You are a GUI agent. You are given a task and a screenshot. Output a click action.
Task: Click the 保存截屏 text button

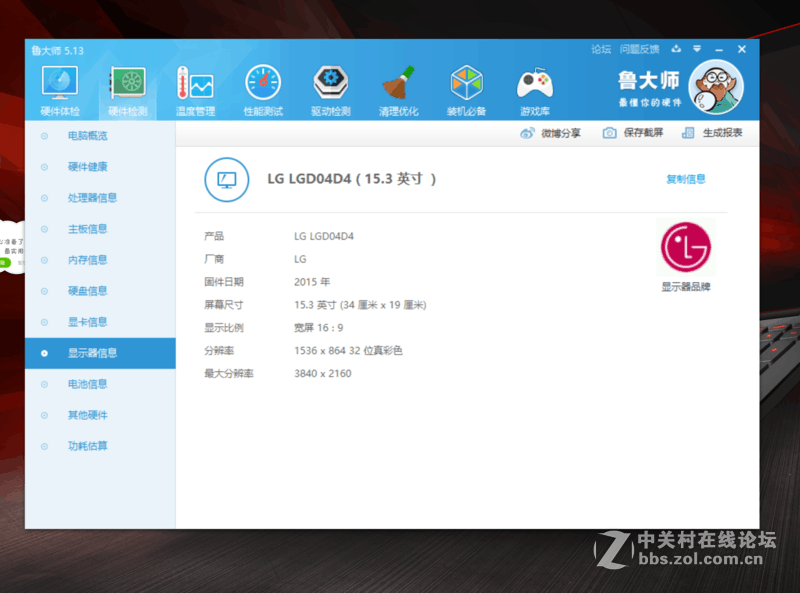tap(643, 133)
